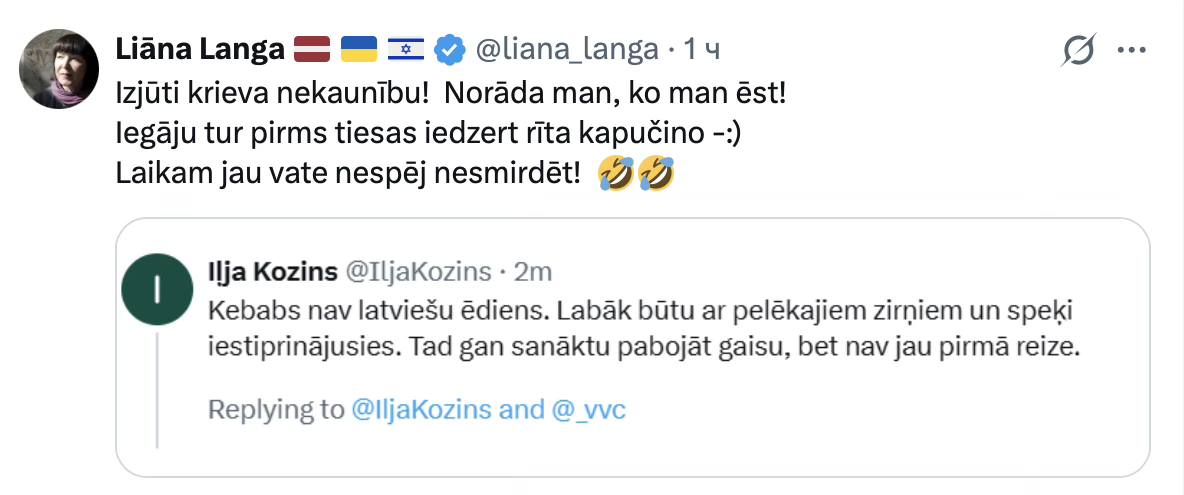Click the "1 ч" post timestamp
1184x495 pixels.
[x=702, y=48]
